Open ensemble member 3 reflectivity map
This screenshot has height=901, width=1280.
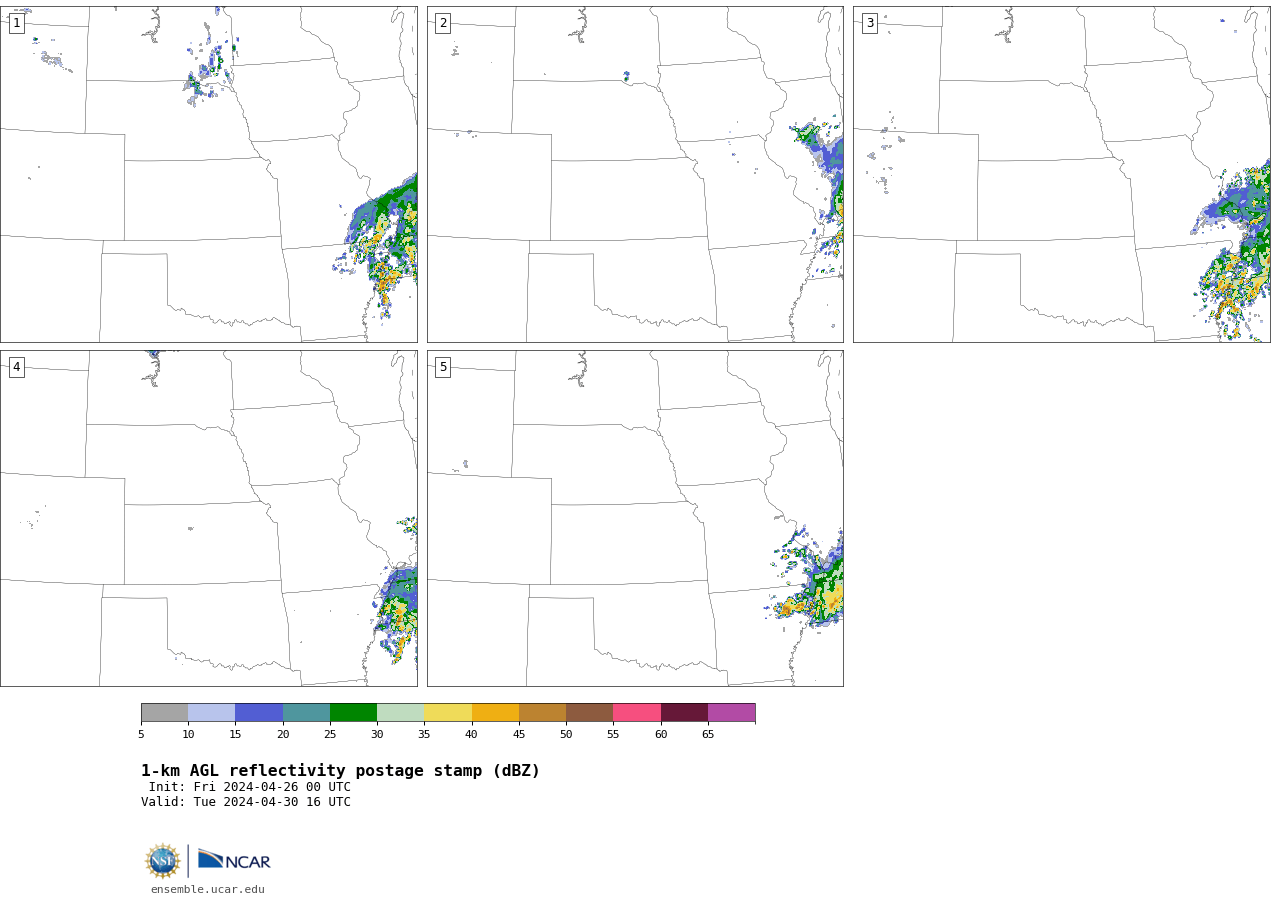point(1062,174)
